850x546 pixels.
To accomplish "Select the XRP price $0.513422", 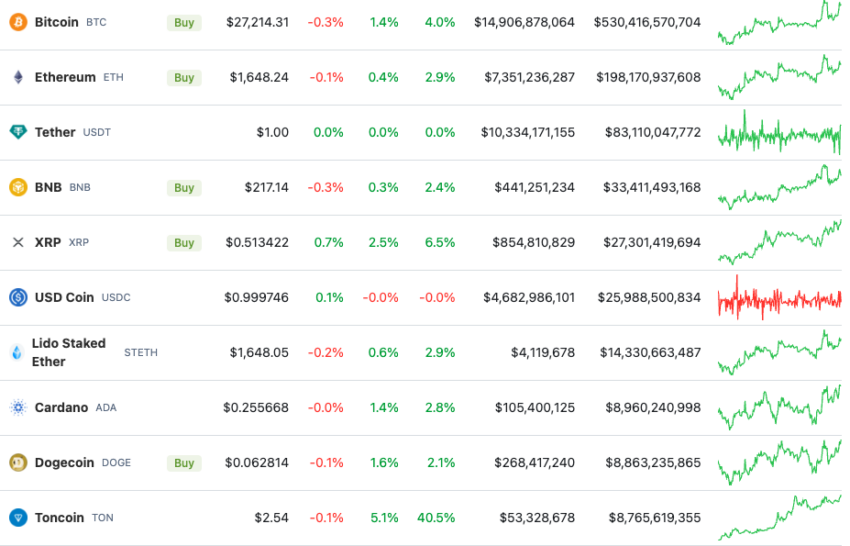I will tap(257, 242).
